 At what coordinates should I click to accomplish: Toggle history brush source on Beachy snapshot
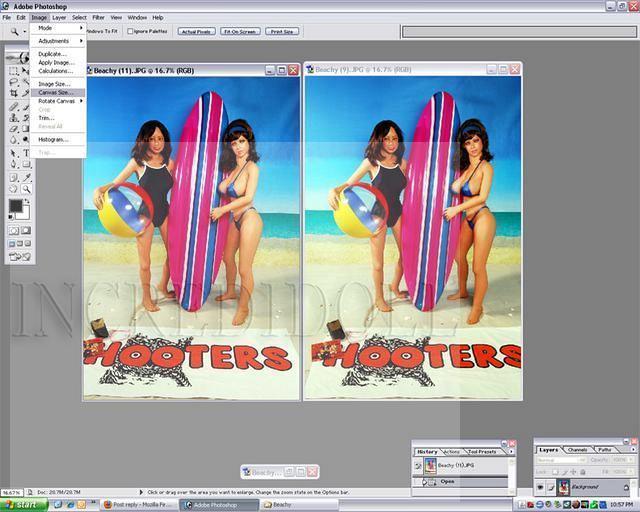pos(418,465)
